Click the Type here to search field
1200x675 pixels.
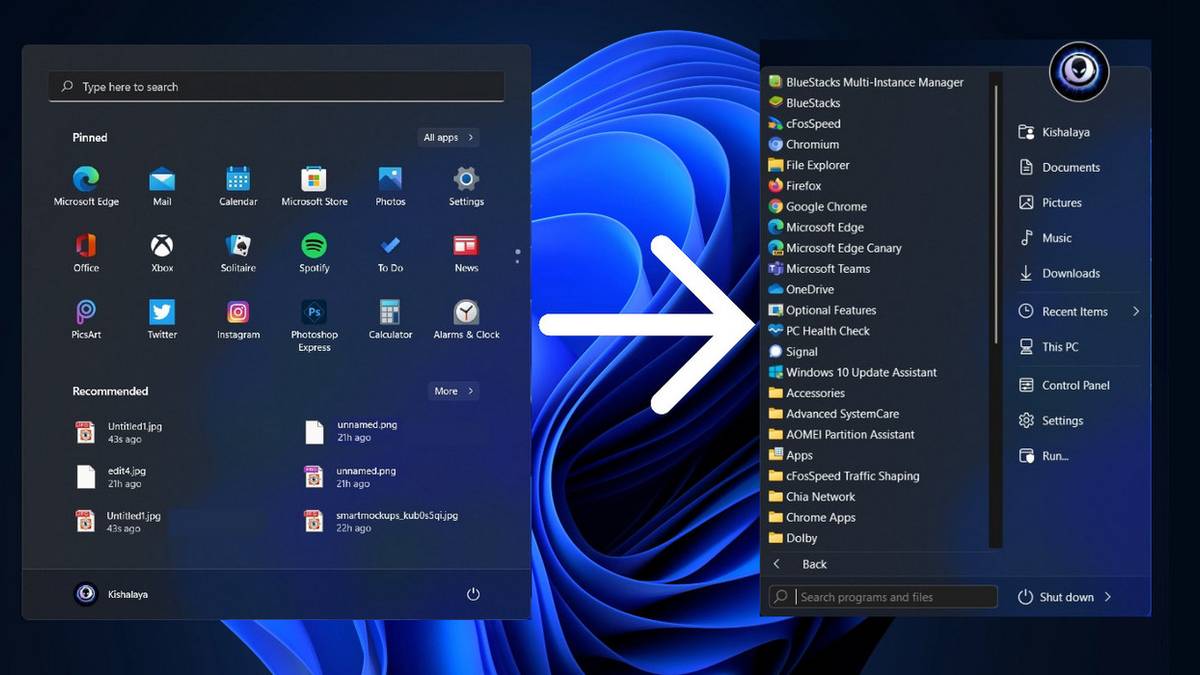pyautogui.click(x=276, y=87)
